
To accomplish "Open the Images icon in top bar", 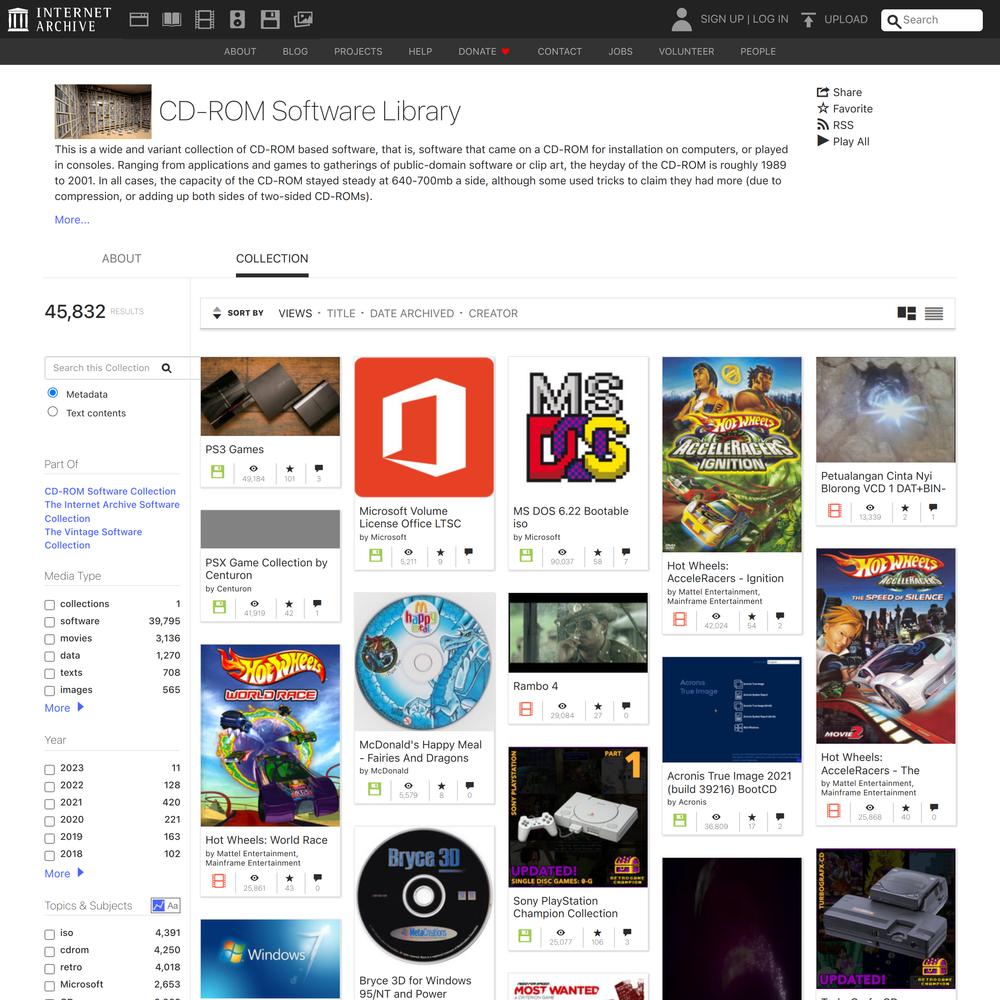I will pos(303,19).
